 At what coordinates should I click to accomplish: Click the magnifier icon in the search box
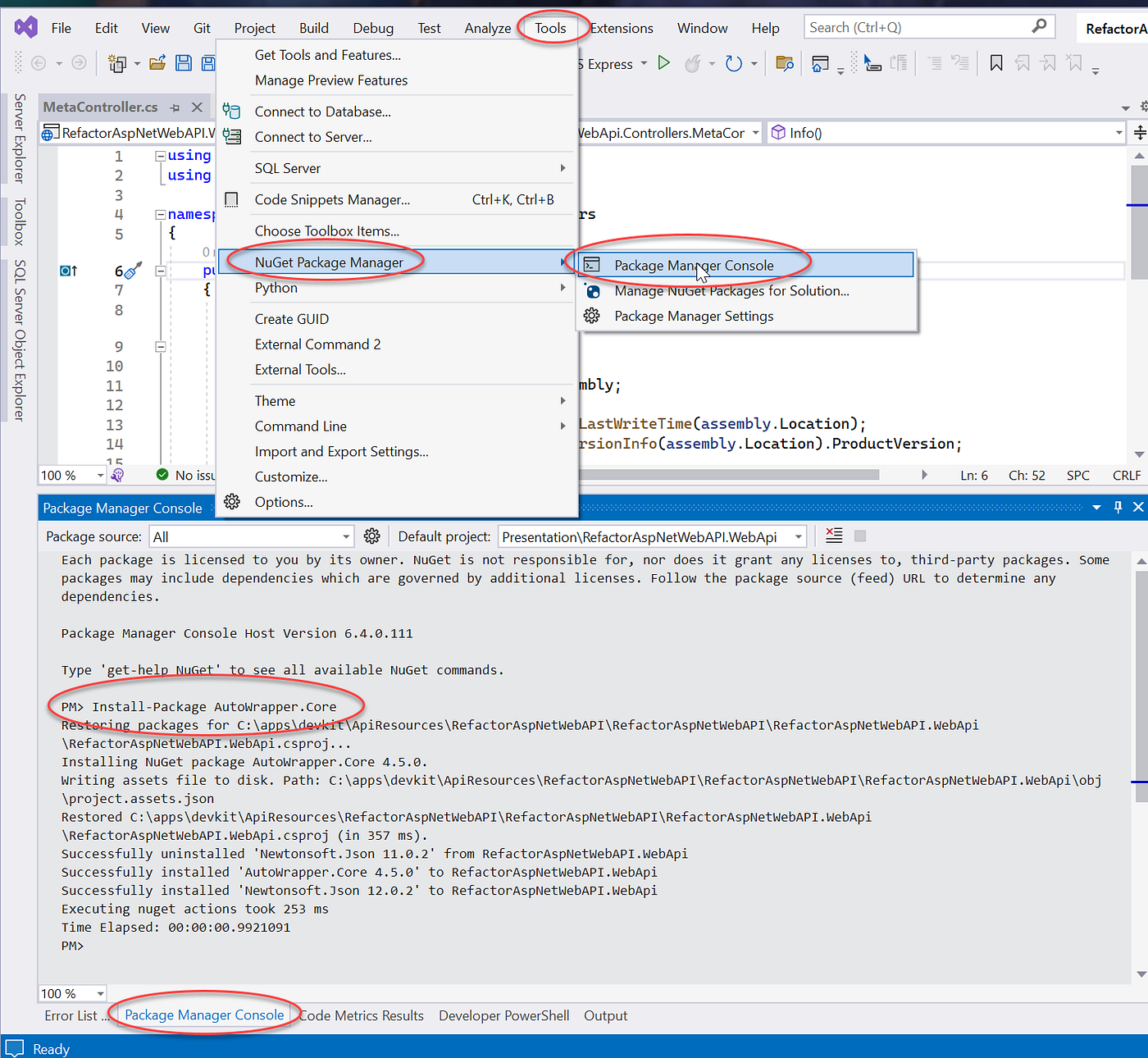click(1040, 26)
